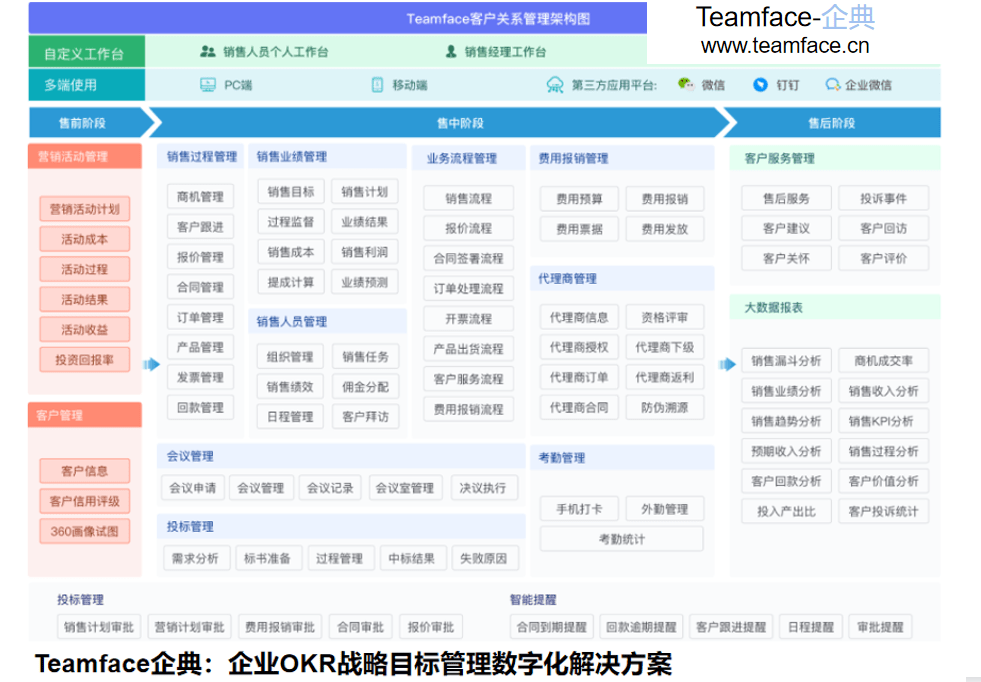The width and height of the screenshot is (981, 682).
Task: Click the 提成计算 box
Action: tap(291, 282)
